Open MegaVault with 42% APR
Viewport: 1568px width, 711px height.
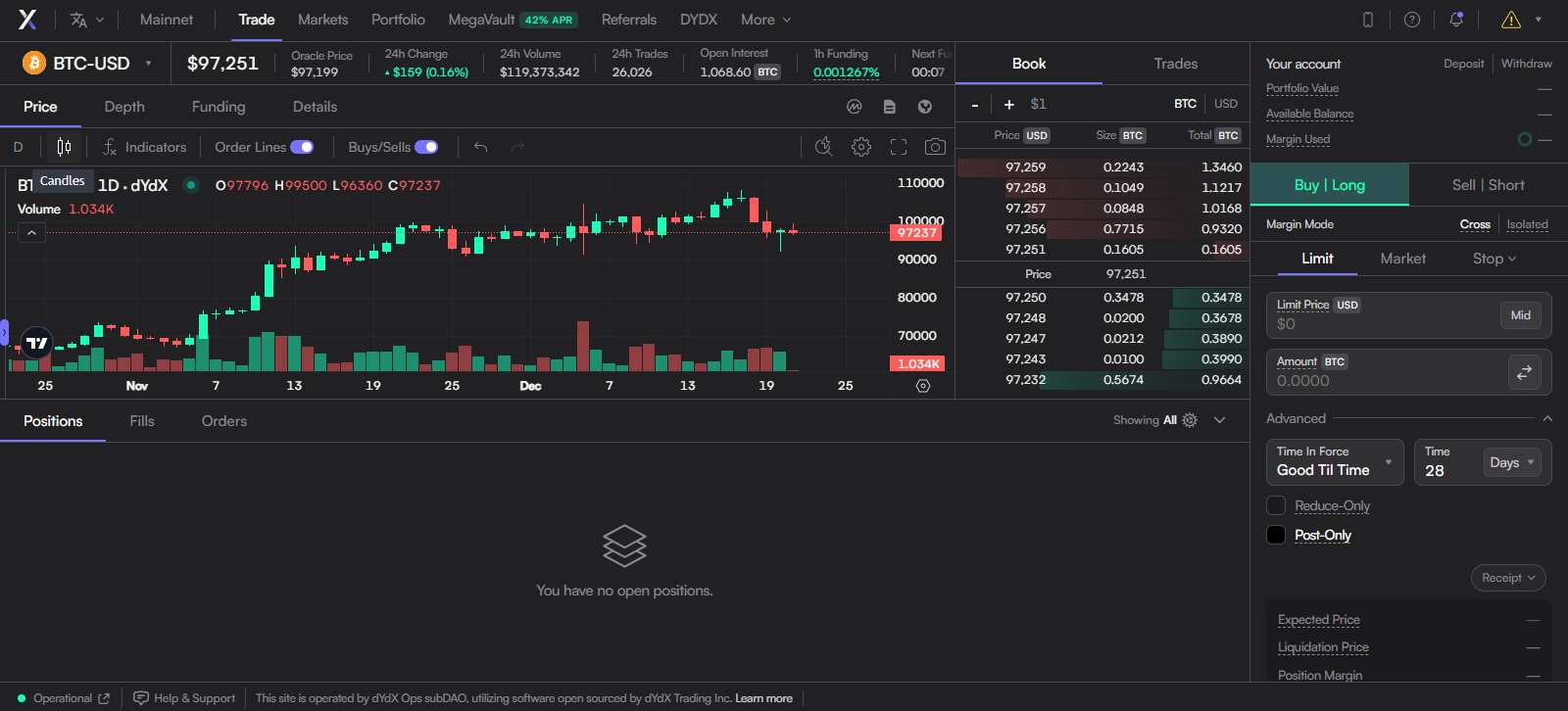[513, 20]
